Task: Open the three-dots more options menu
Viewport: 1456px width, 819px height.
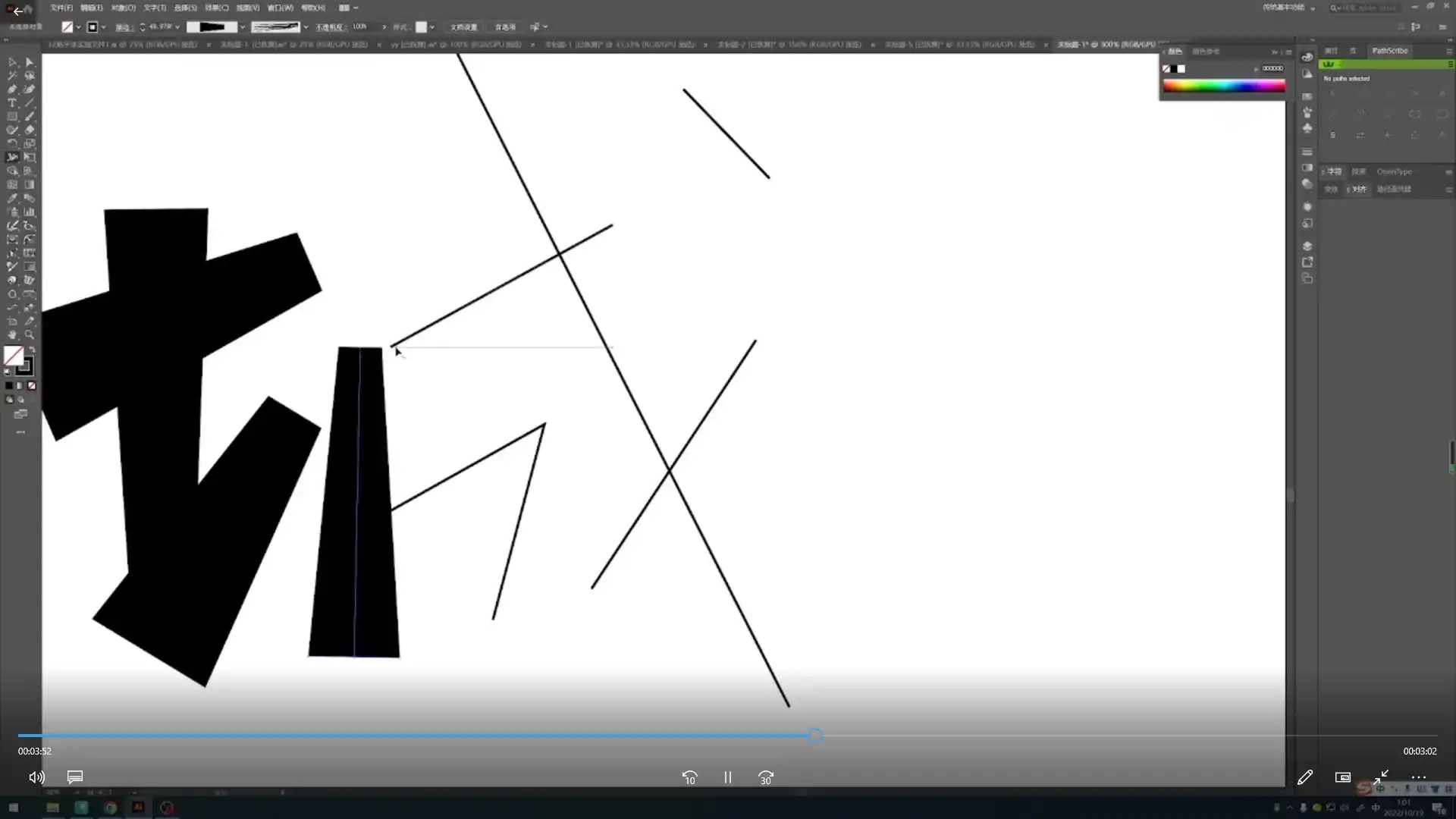Action: click(x=1419, y=777)
